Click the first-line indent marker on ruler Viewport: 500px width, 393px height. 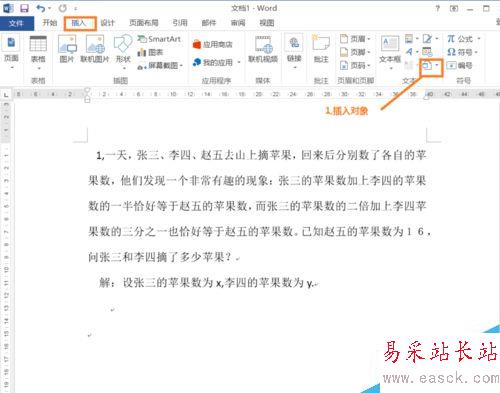pos(87,90)
